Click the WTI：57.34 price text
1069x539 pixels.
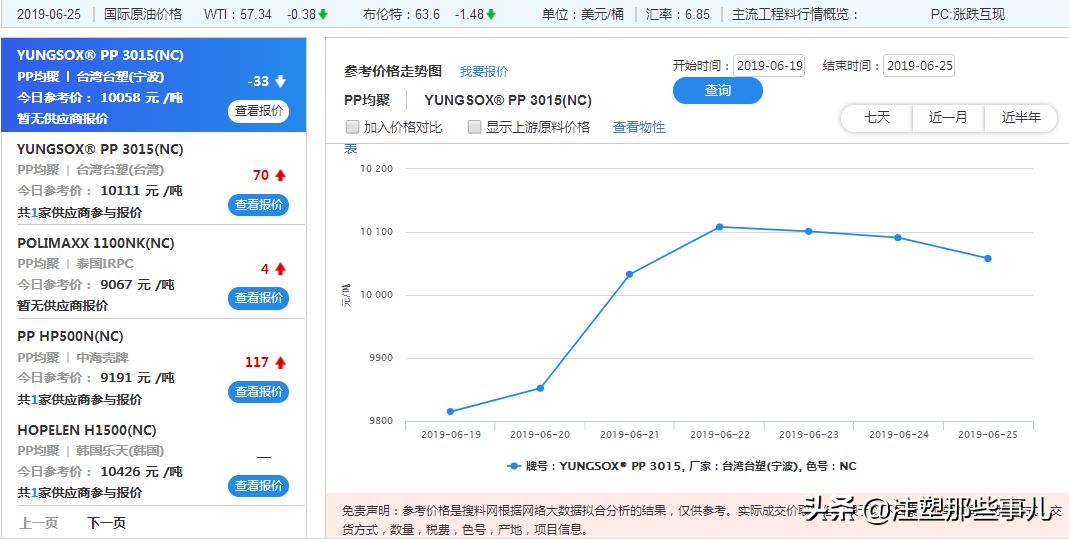tap(237, 14)
